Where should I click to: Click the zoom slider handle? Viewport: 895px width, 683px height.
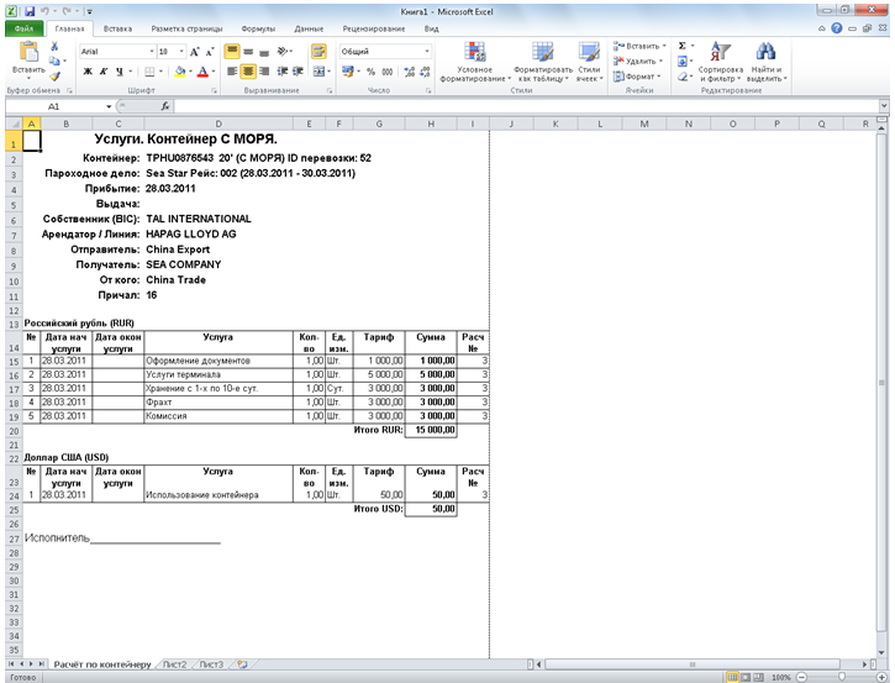click(841, 677)
